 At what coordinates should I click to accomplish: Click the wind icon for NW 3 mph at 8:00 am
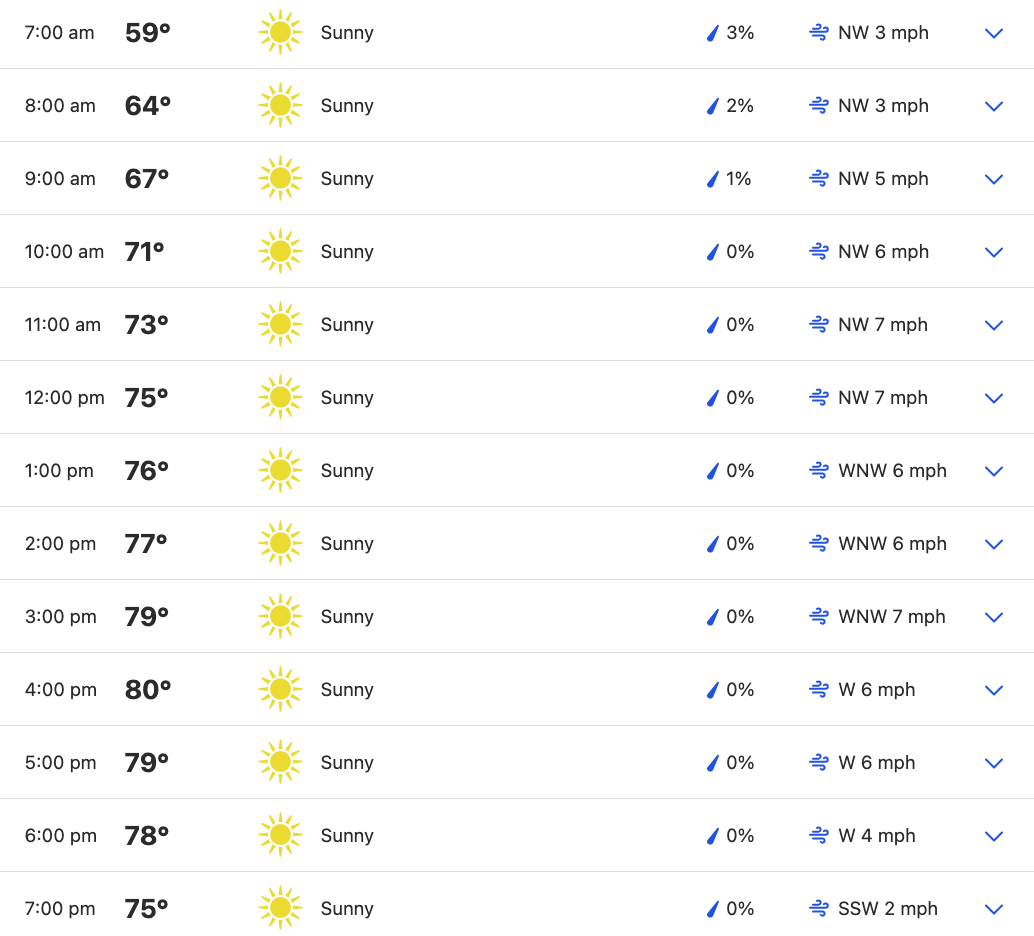click(x=818, y=105)
